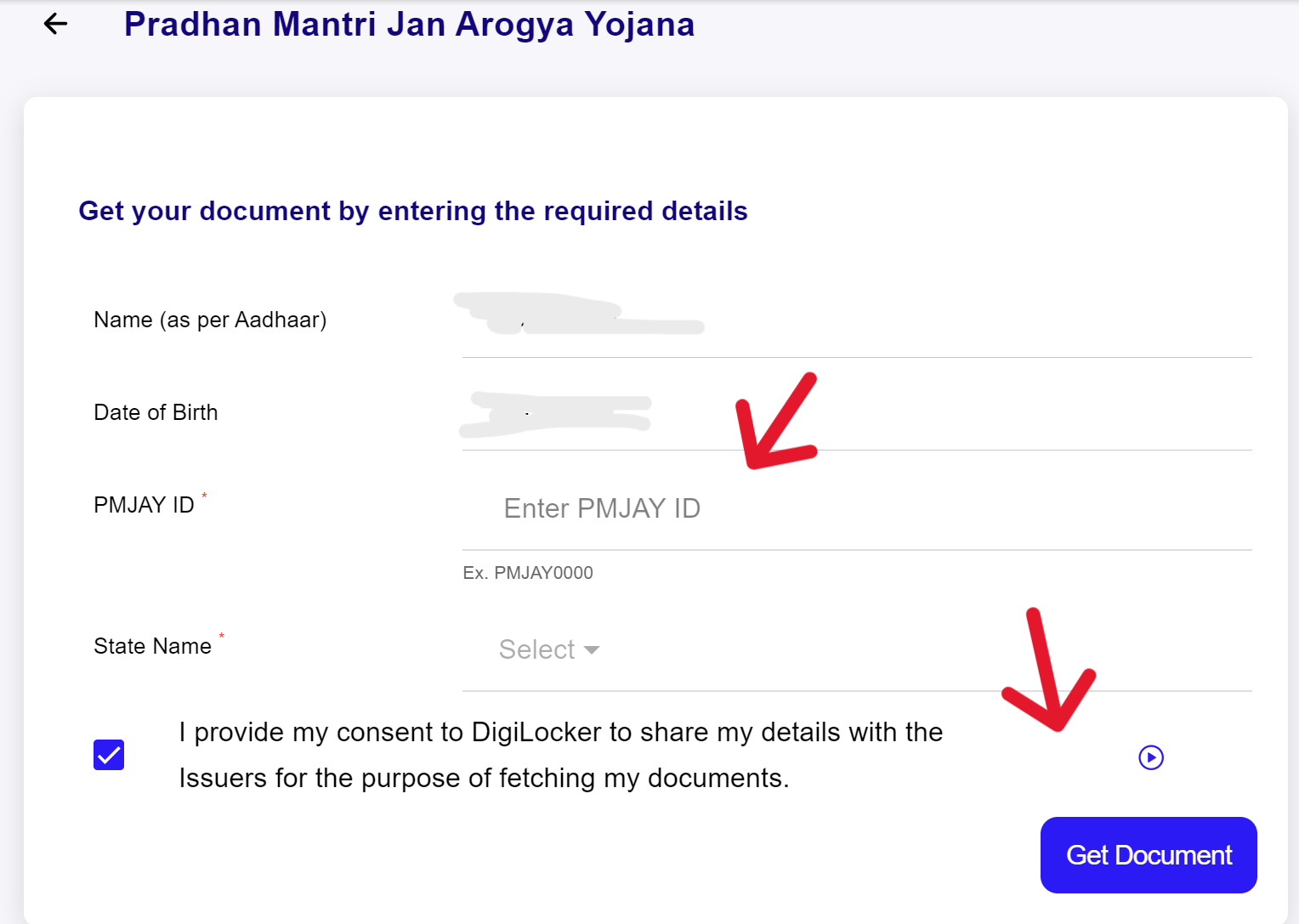Enable the consent to share details checkbox
This screenshot has width=1299, height=924.
pos(108,754)
